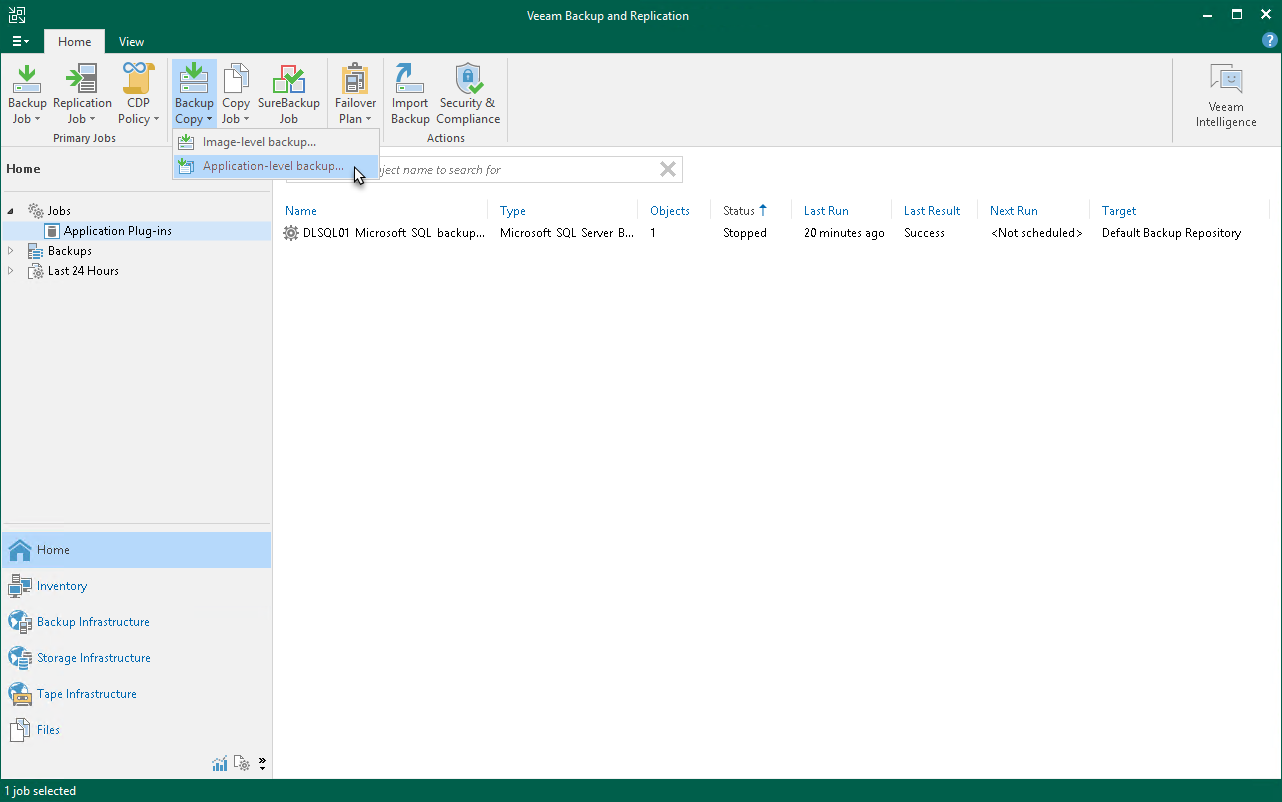The width and height of the screenshot is (1282, 802).
Task: Open the Veeam Intelligence assistant
Action: coord(1226,97)
